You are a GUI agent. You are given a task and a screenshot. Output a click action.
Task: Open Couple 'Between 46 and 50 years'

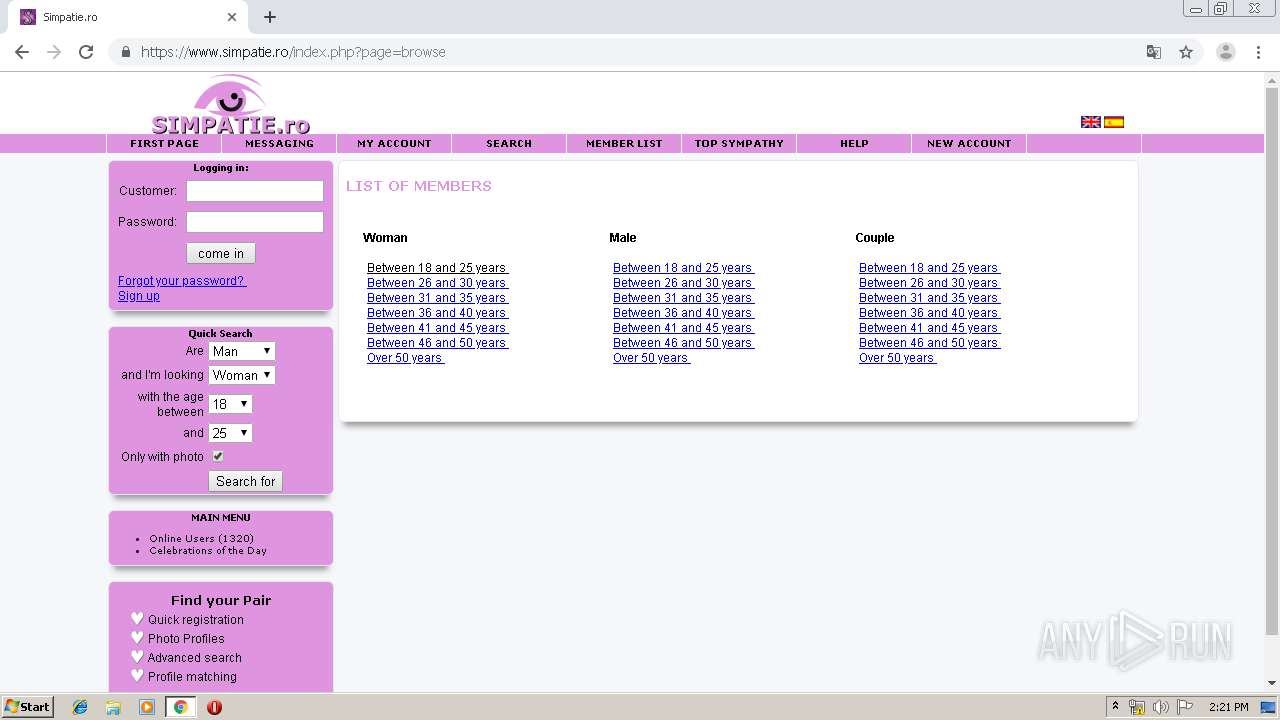pyautogui.click(x=929, y=343)
